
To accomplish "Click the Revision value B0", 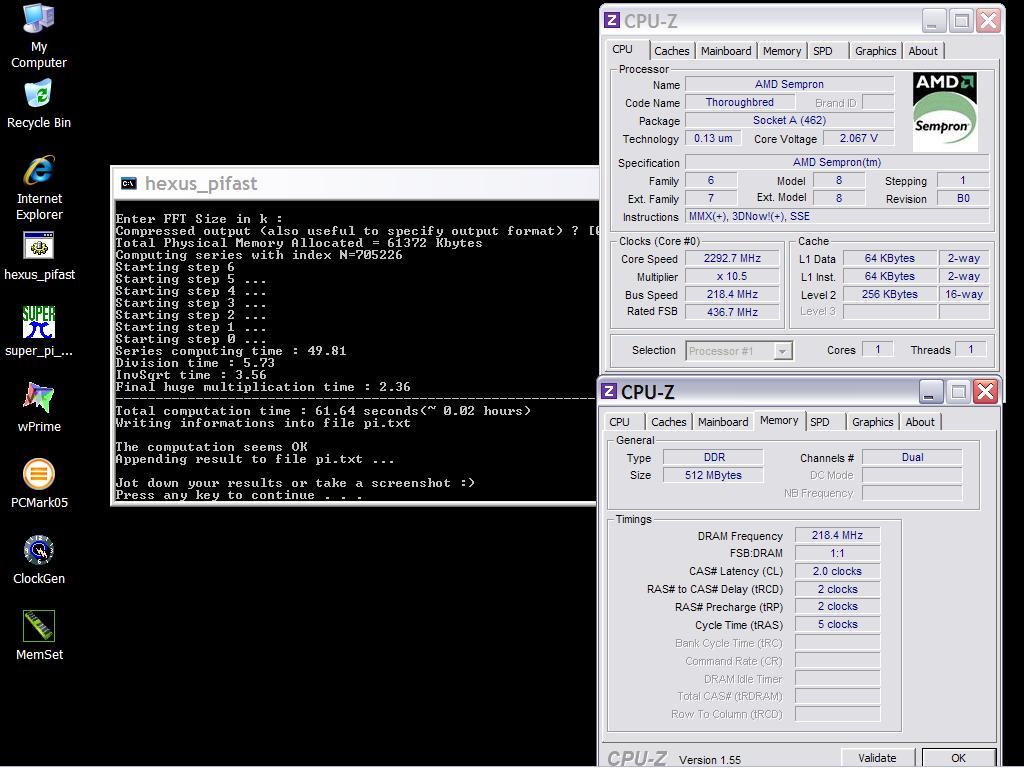I will pyautogui.click(x=963, y=199).
